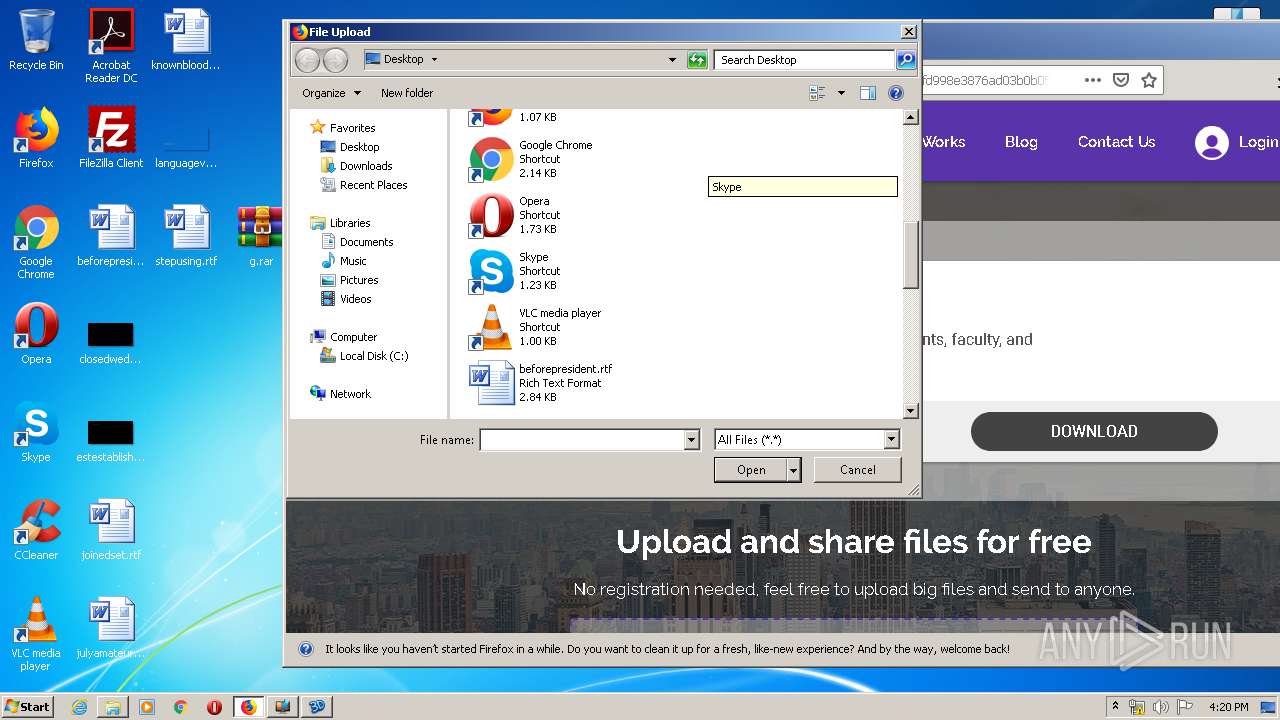
Task: Open the Organize menu
Action: click(x=332, y=93)
